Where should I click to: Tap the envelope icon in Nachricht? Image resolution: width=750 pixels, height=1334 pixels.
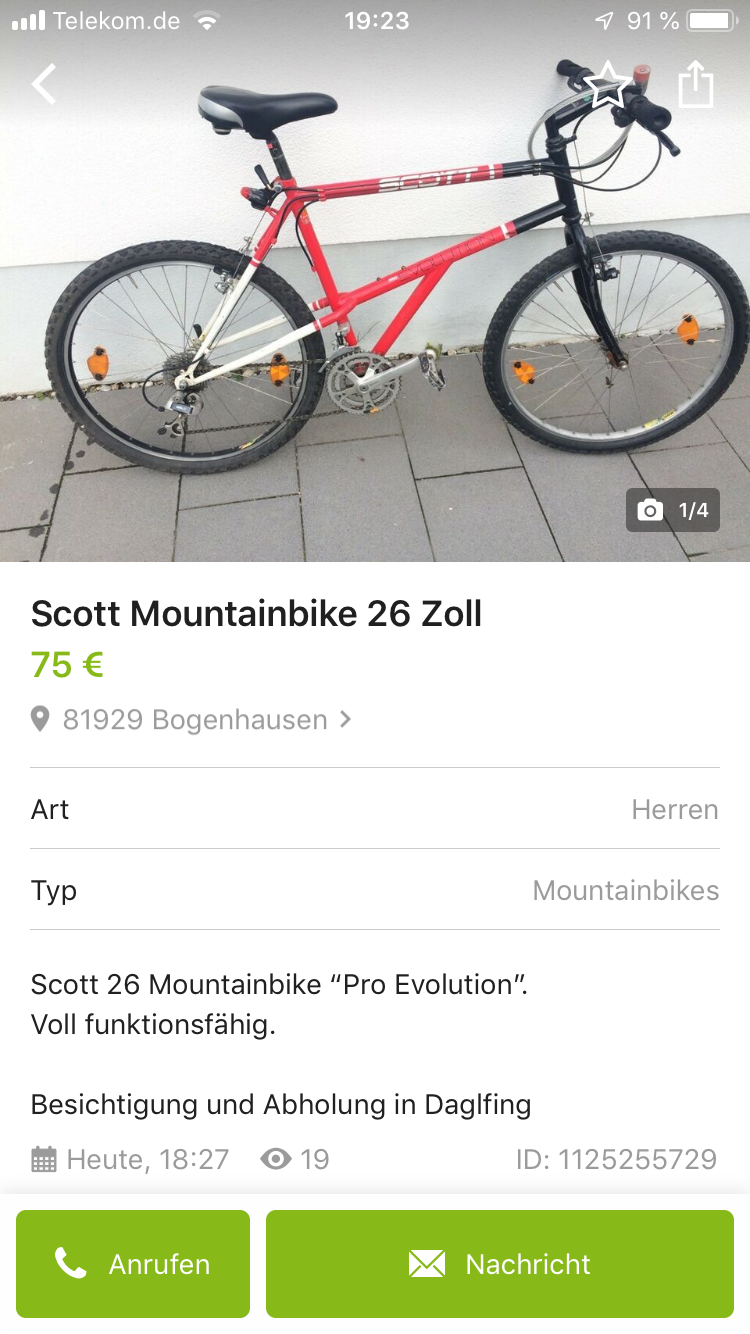pos(427,1264)
